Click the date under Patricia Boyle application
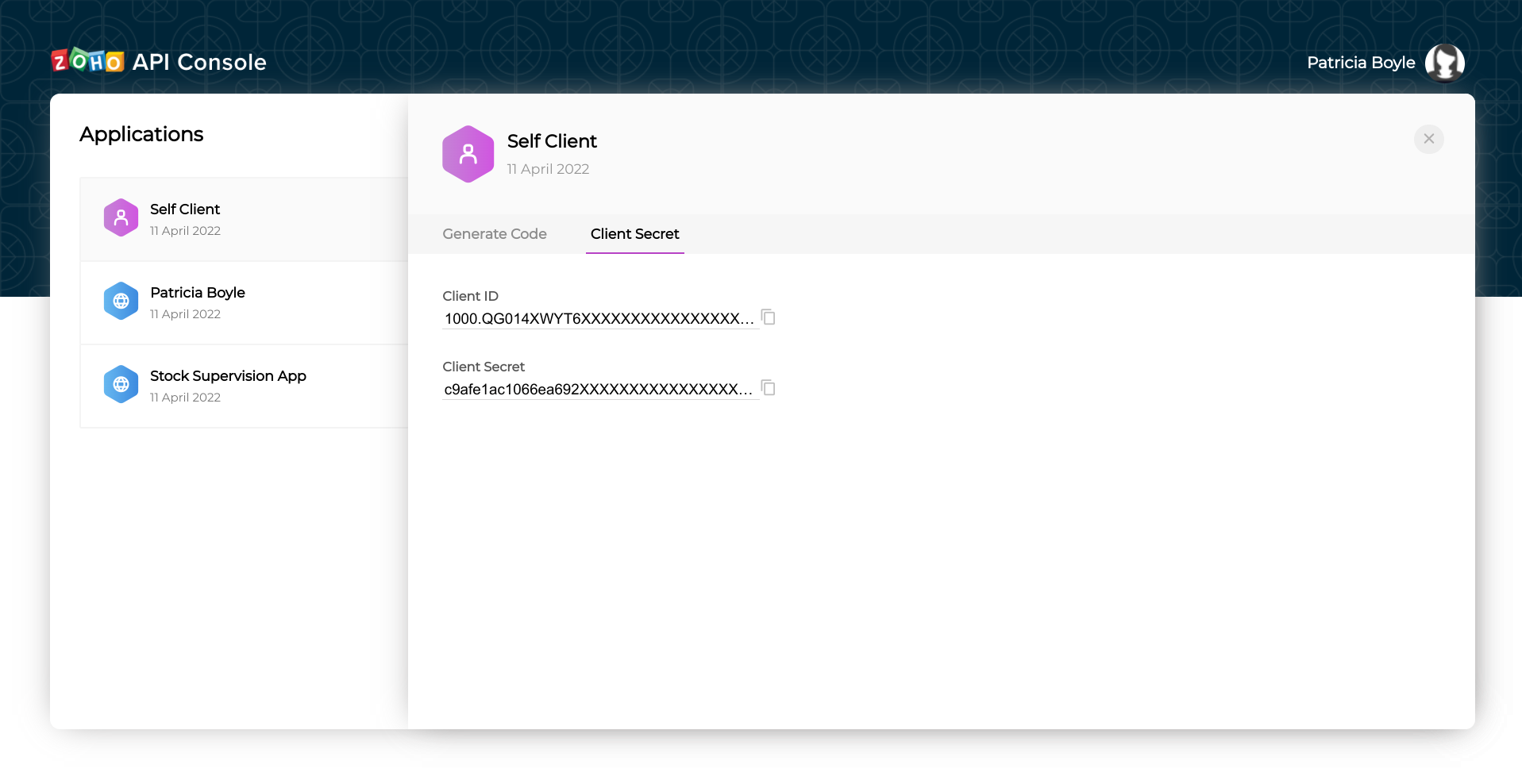 pyautogui.click(x=185, y=314)
